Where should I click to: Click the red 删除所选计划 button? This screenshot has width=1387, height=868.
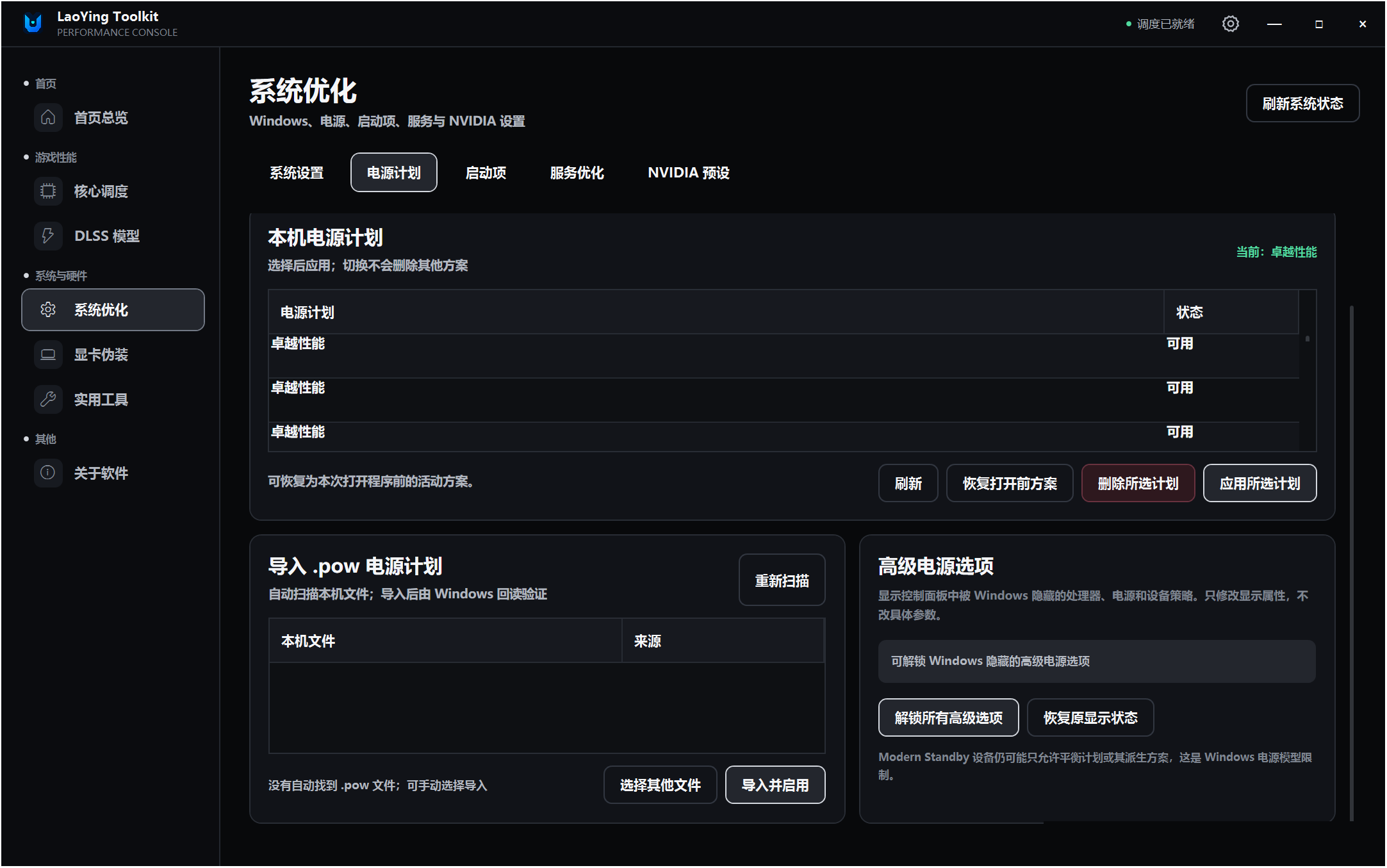1138,483
